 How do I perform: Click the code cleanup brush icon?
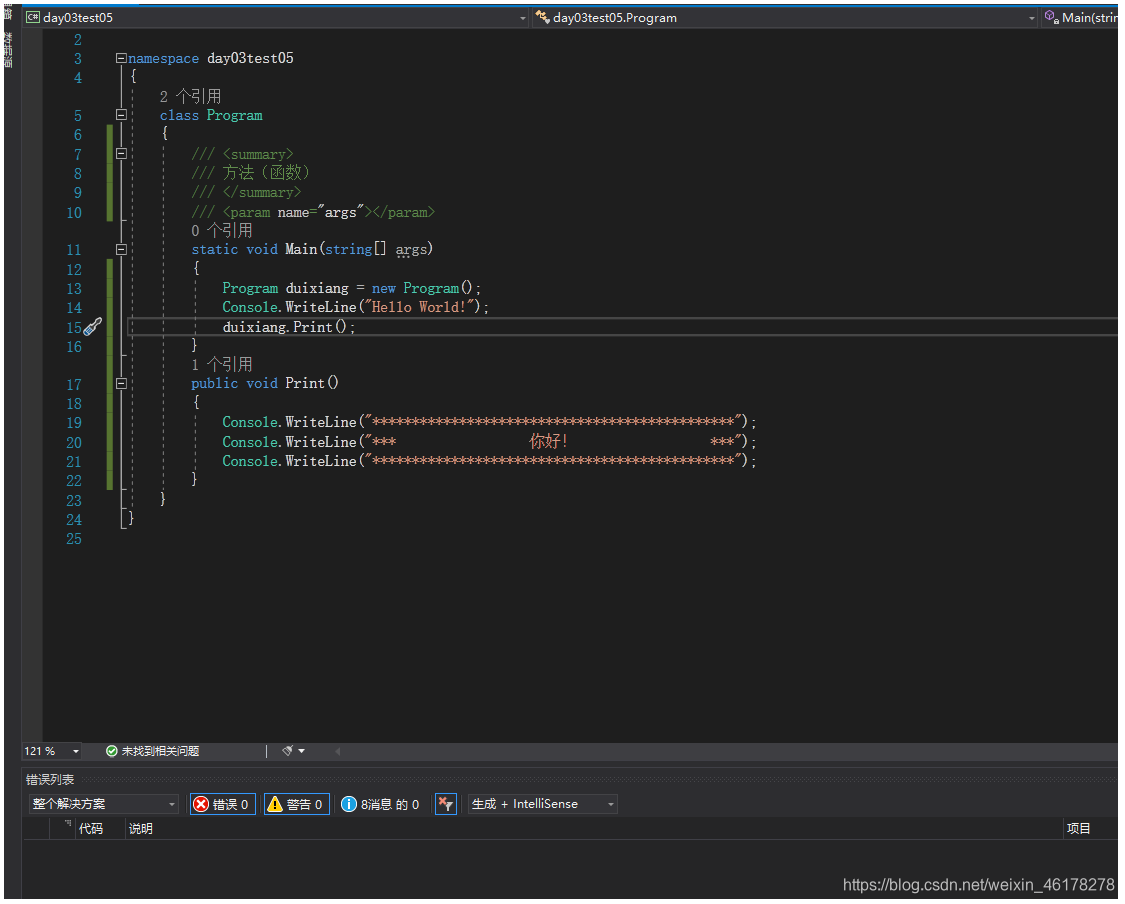287,753
